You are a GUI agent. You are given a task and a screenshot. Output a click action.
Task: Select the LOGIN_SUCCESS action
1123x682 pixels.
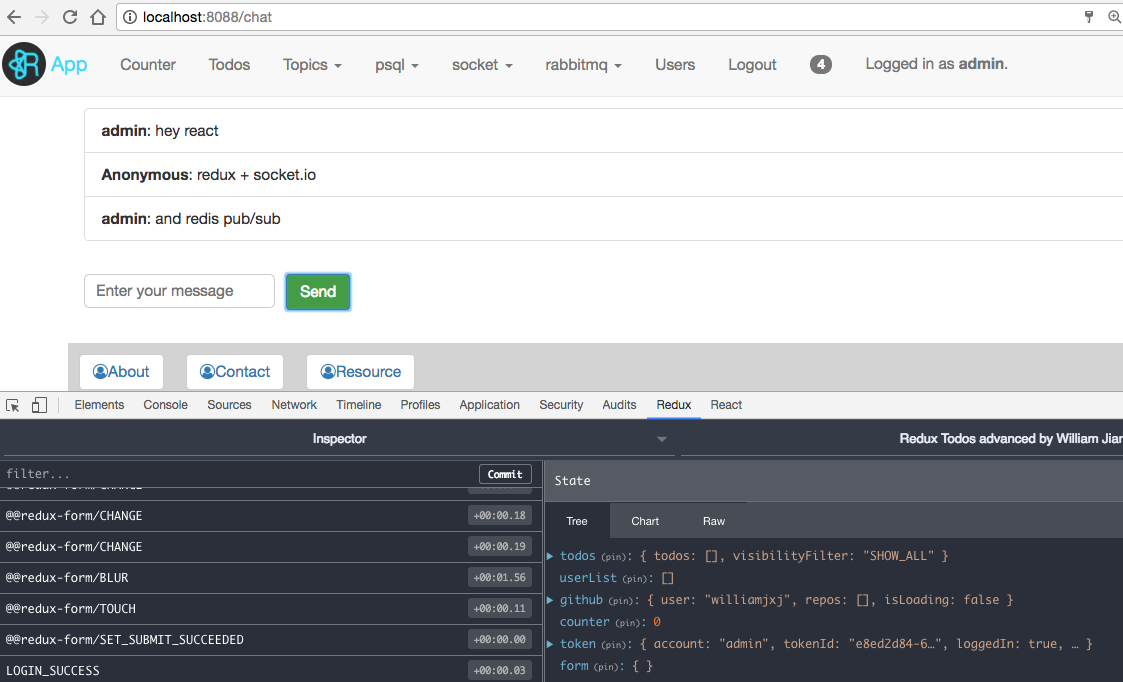(x=271, y=670)
